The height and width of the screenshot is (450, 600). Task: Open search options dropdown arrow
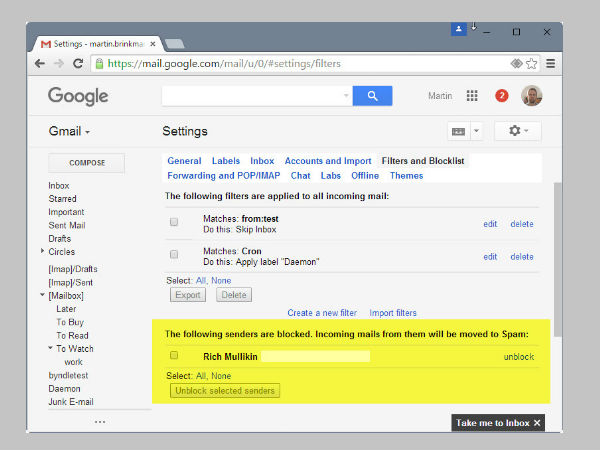[346, 96]
